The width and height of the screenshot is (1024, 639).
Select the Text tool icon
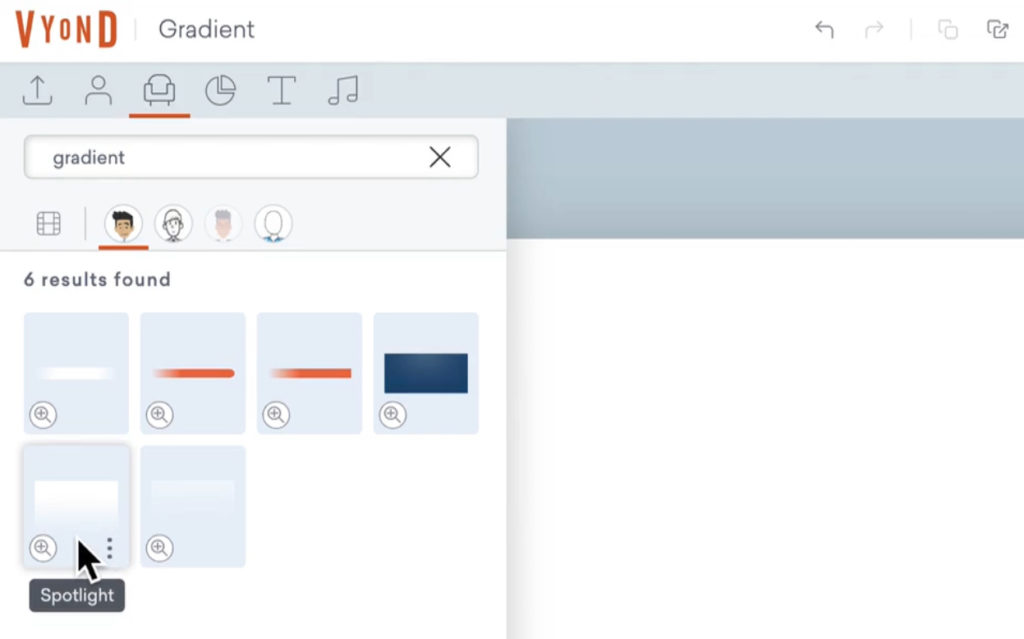click(x=281, y=90)
